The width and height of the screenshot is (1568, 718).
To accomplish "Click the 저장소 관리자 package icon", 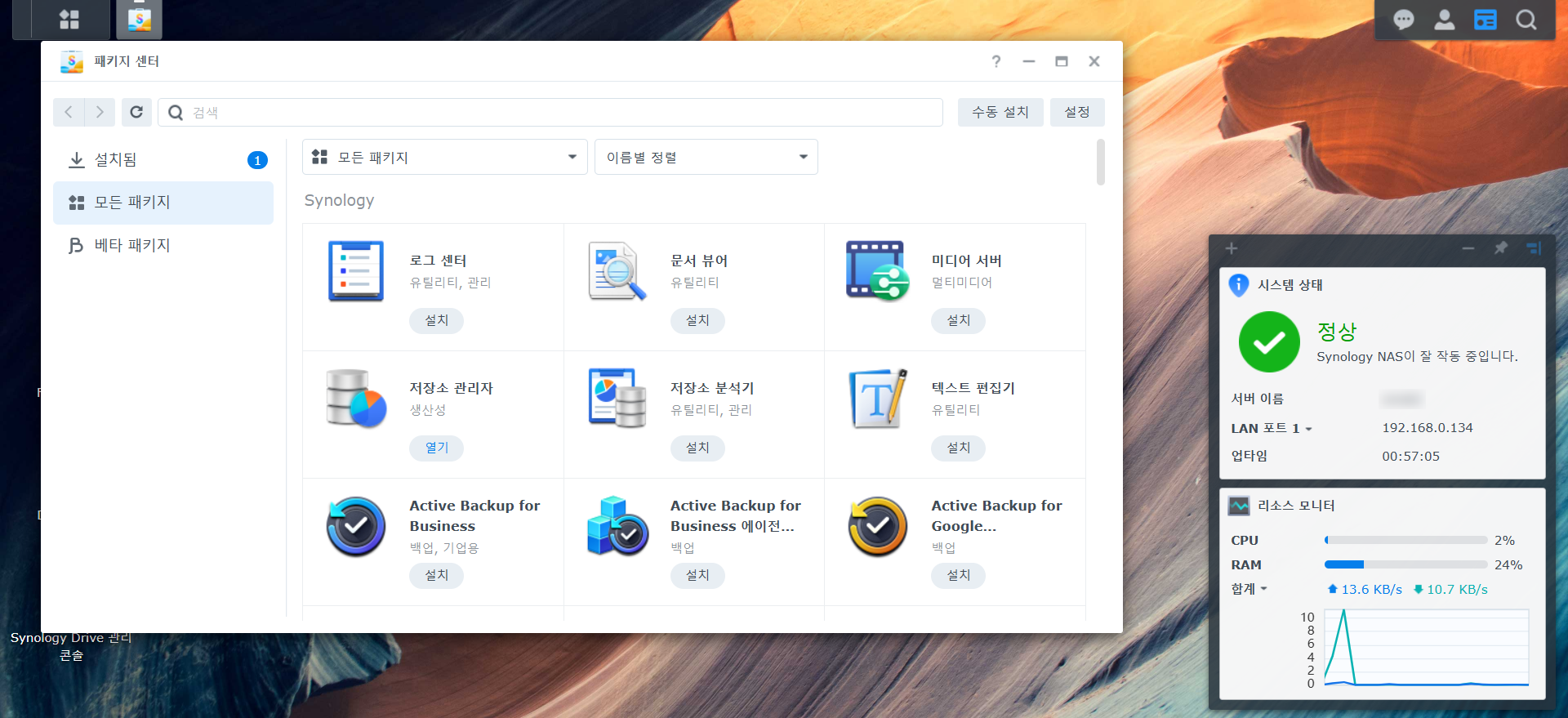I will tap(356, 399).
